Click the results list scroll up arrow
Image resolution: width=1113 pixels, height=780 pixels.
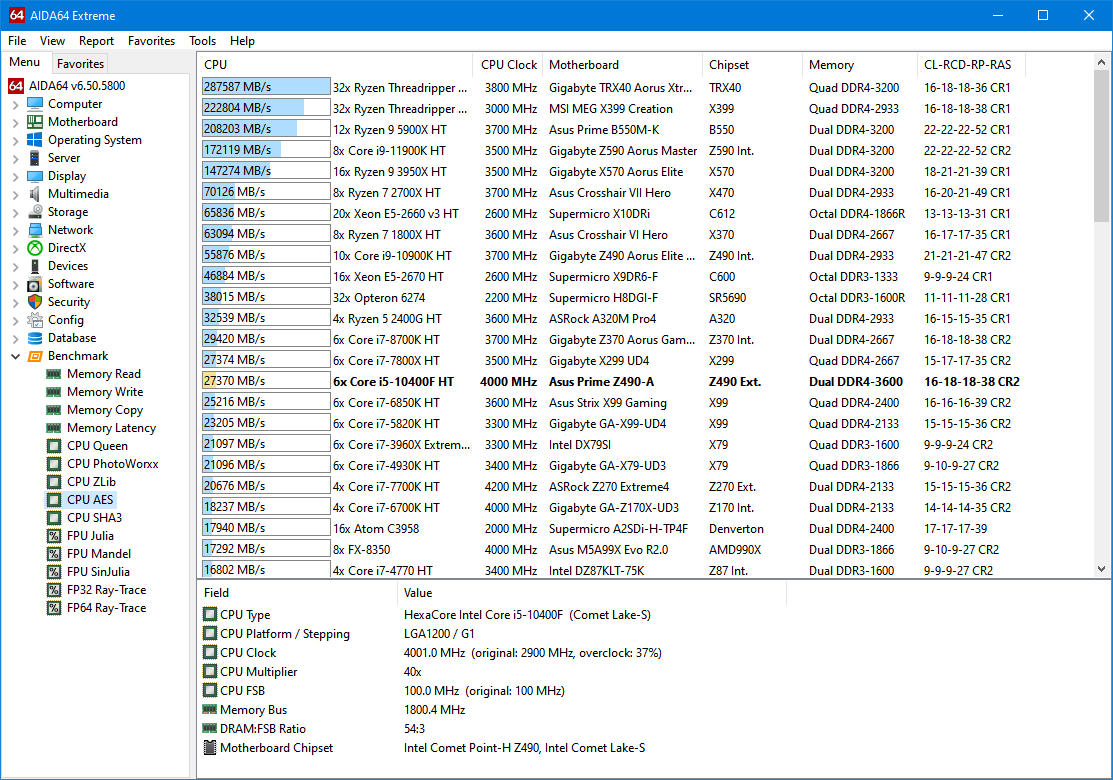tap(1101, 62)
